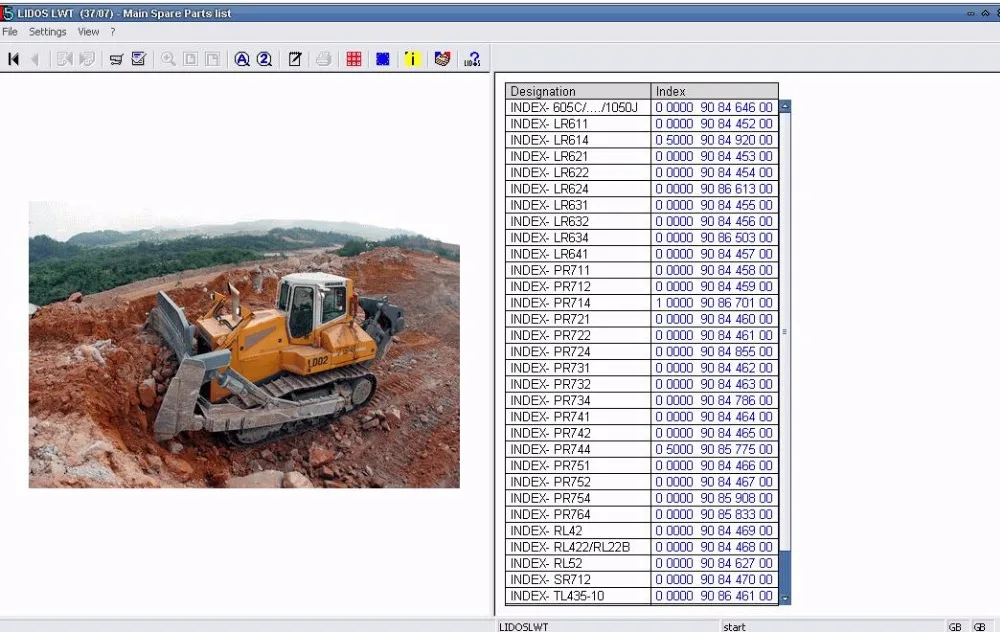Open the ? help menu
The height and width of the screenshot is (632, 1000).
pyautogui.click(x=113, y=31)
